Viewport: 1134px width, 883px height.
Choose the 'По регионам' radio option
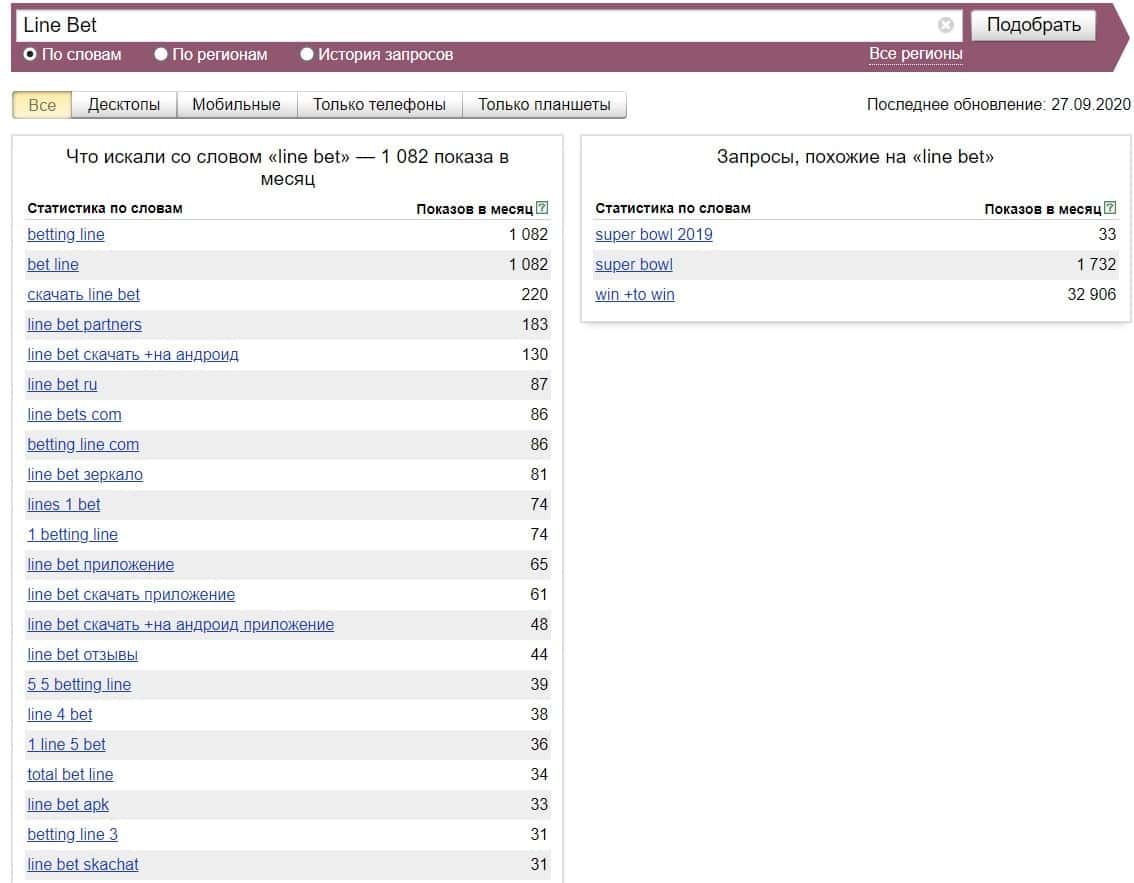click(x=161, y=55)
